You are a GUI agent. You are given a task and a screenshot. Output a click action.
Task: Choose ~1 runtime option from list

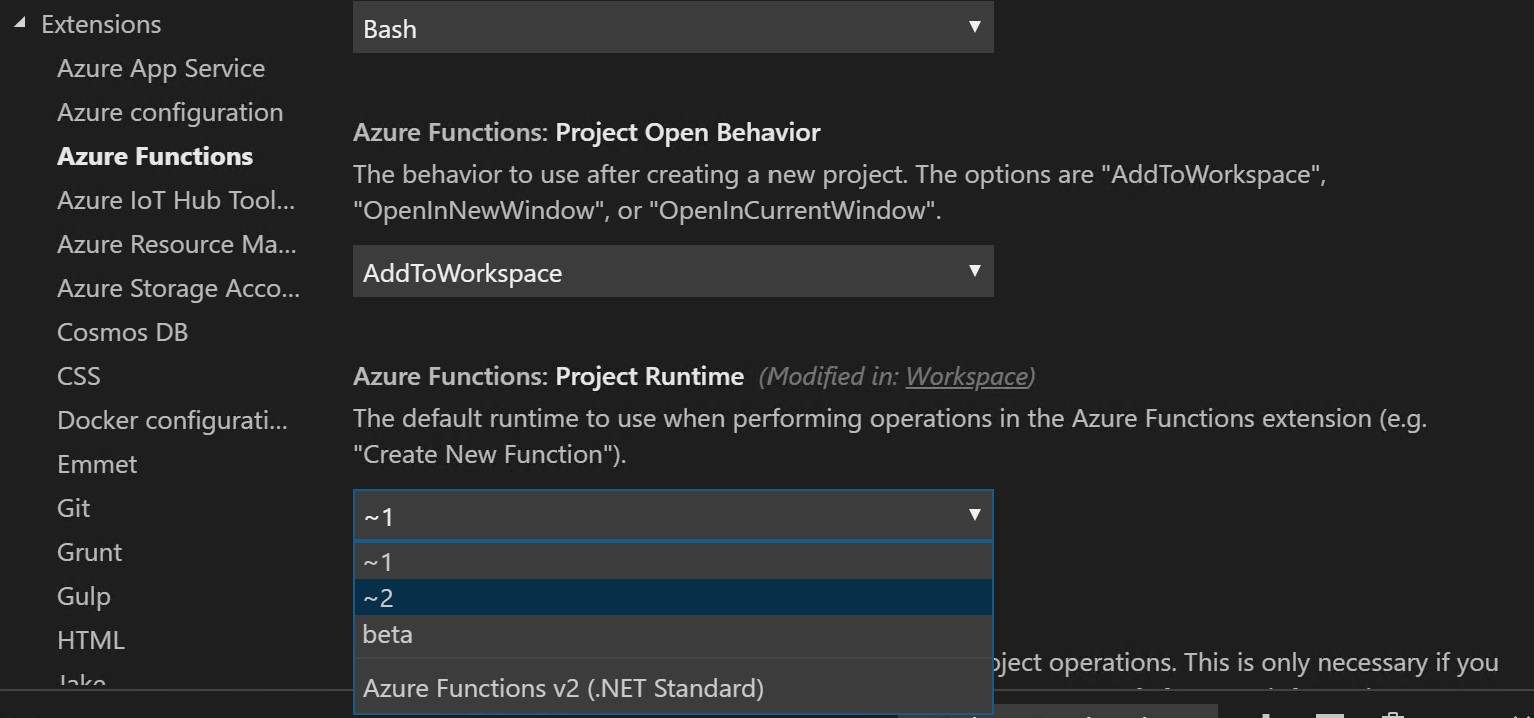[673, 561]
